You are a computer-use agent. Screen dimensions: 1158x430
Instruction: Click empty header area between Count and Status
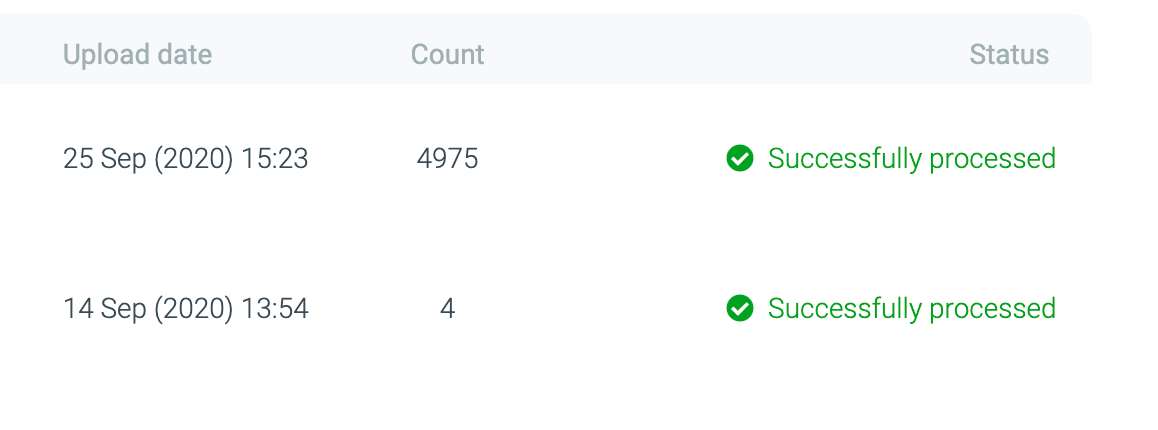click(x=720, y=54)
